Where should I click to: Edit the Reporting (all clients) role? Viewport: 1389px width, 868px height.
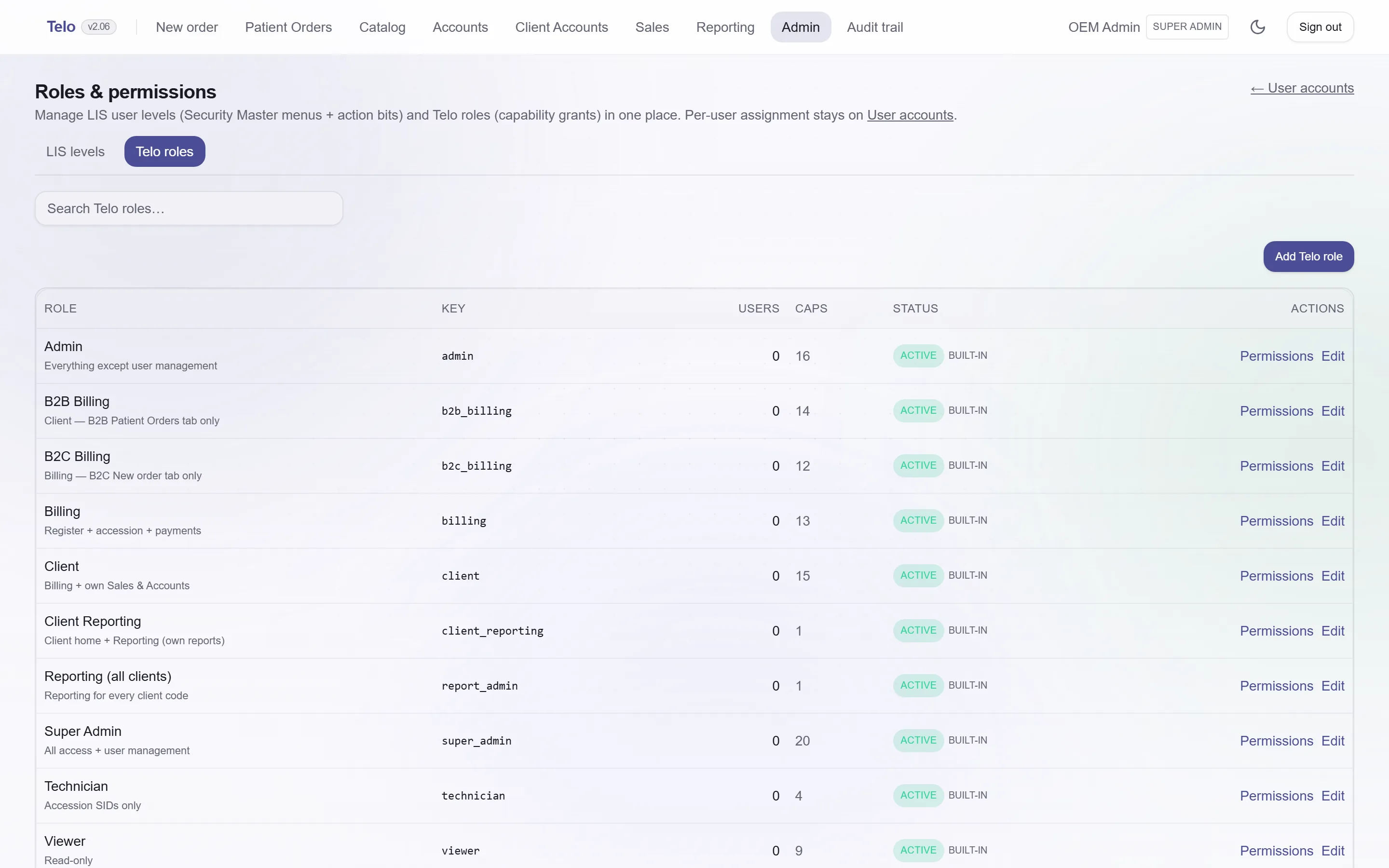pos(1332,686)
